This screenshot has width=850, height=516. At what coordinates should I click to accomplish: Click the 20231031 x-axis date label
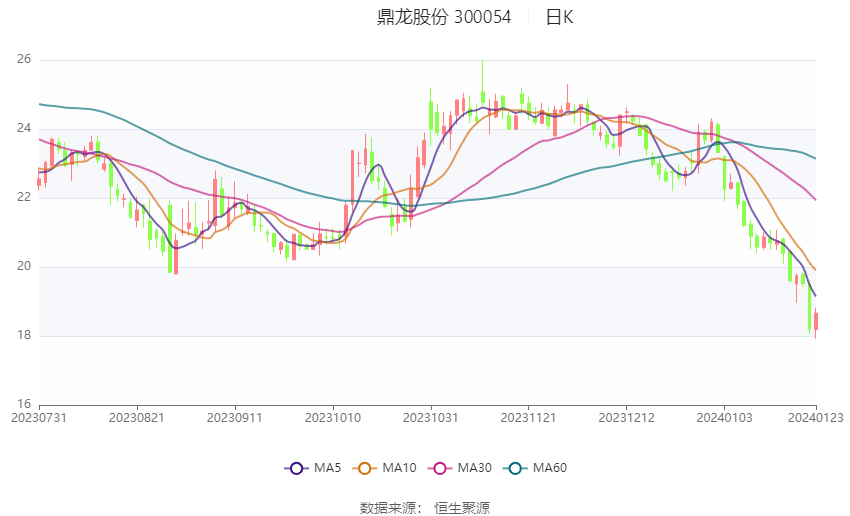430,418
